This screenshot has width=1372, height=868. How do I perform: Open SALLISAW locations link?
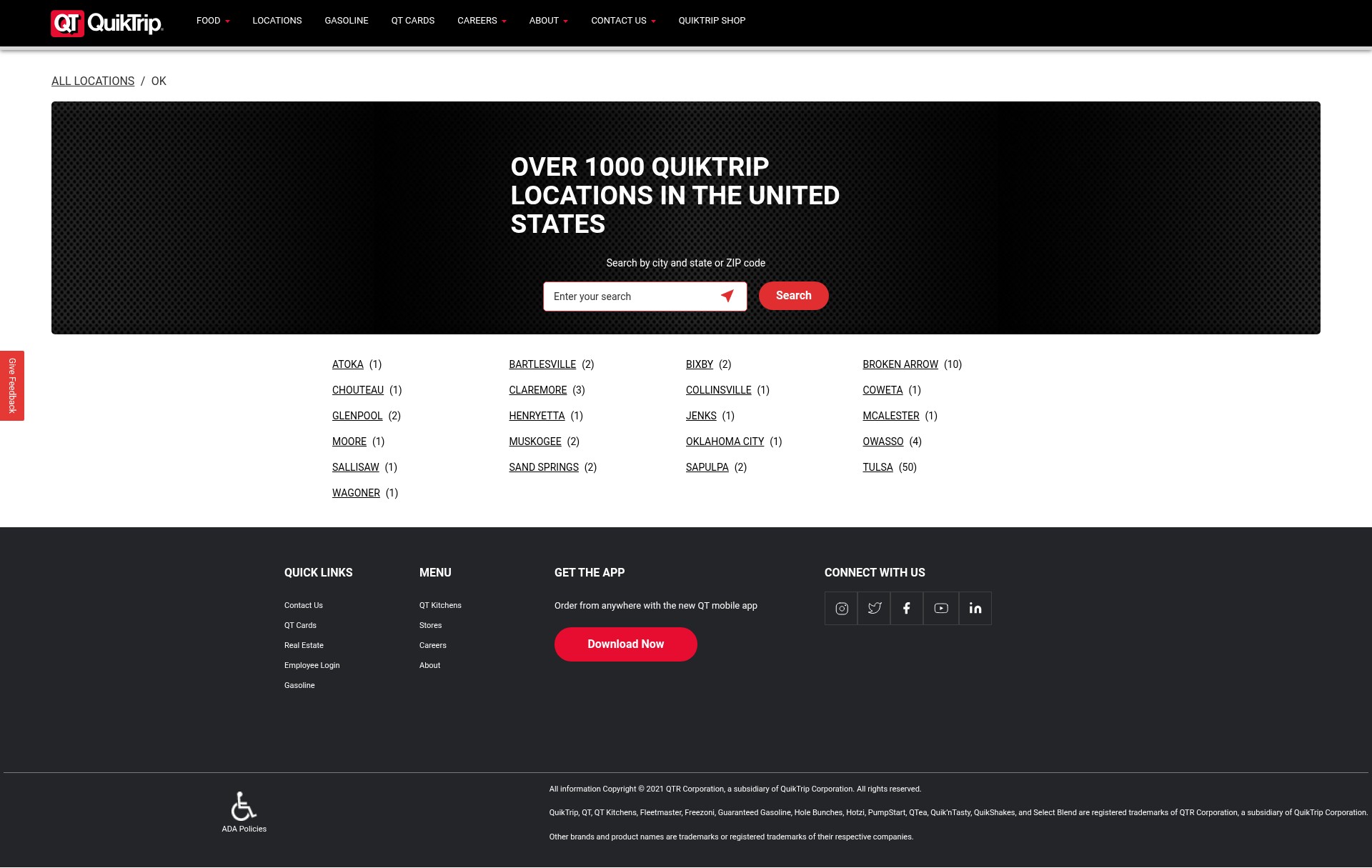[x=356, y=467]
